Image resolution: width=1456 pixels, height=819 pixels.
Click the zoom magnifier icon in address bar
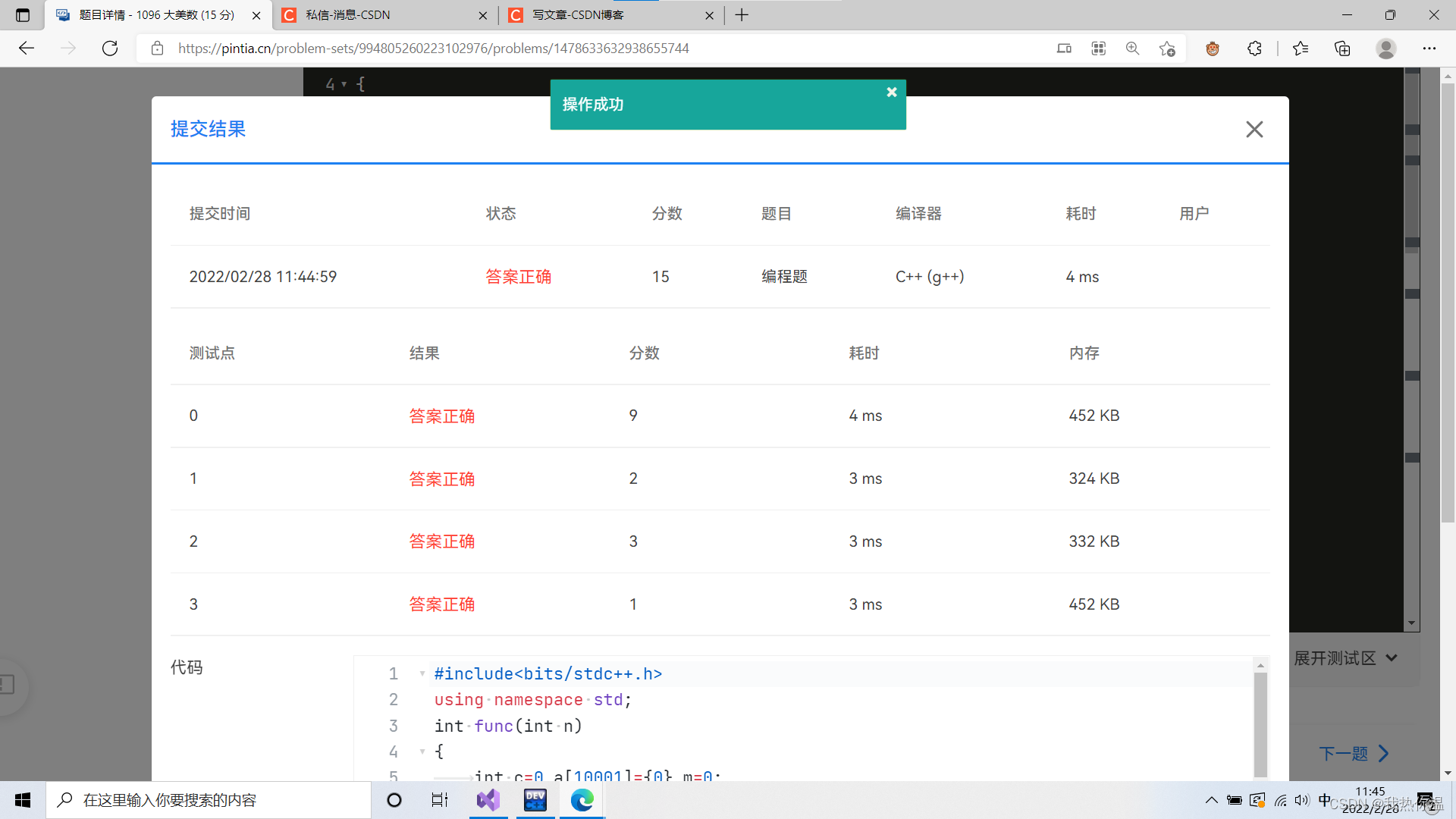tap(1131, 49)
